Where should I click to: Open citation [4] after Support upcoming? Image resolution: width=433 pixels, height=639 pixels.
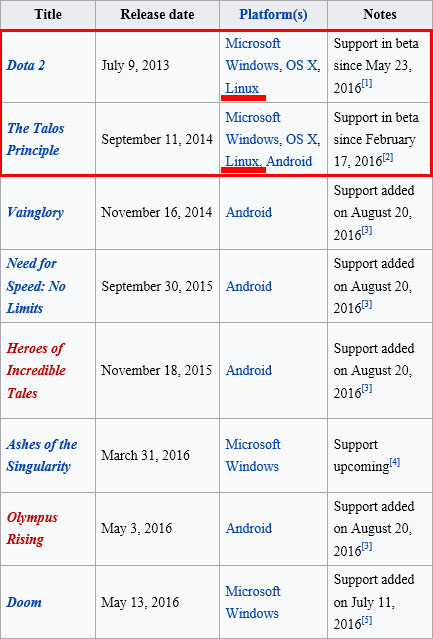point(395,463)
